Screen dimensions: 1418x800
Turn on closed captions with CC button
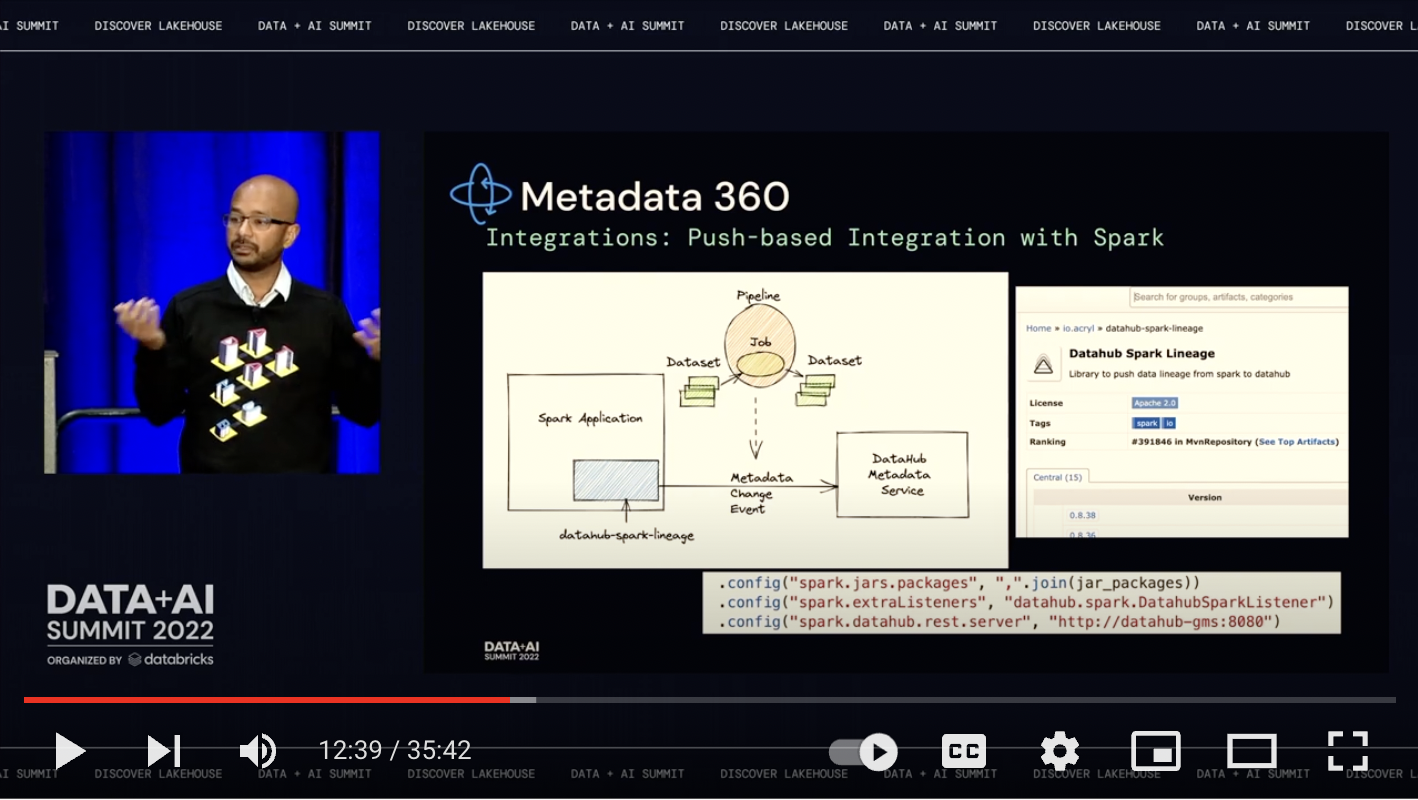coord(963,752)
